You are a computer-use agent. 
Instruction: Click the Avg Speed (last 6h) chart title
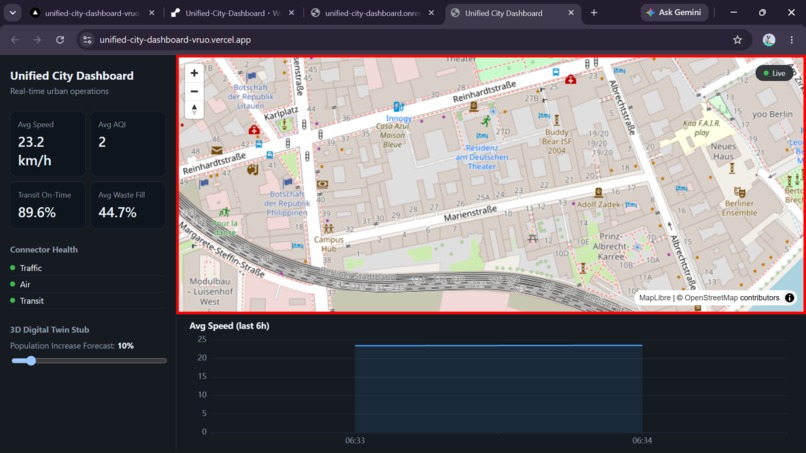(x=229, y=325)
